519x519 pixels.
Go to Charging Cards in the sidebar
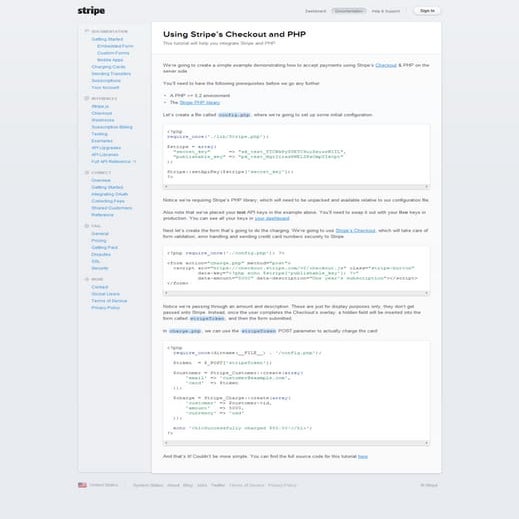pos(108,67)
